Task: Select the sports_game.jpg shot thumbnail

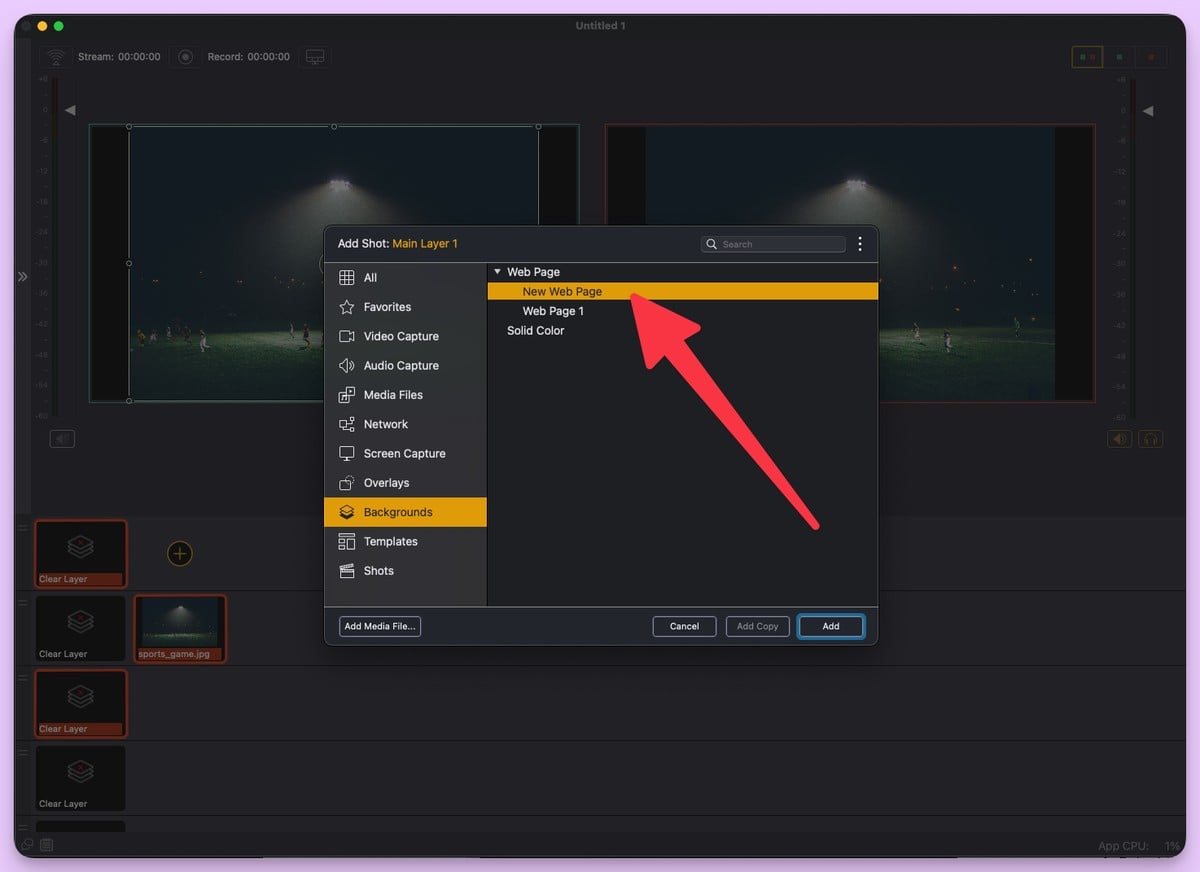Action: click(x=180, y=628)
